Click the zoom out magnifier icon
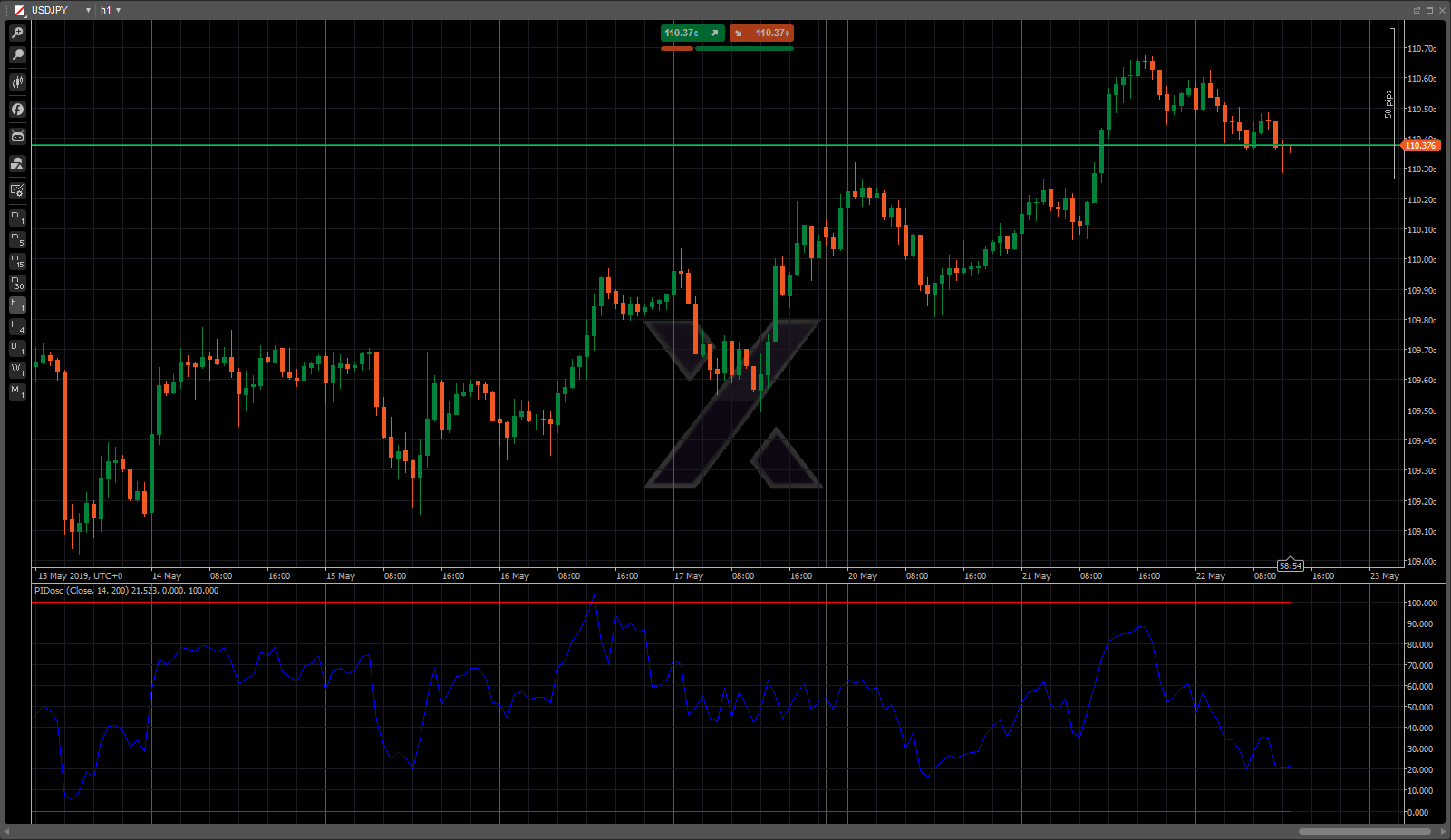The width and height of the screenshot is (1451, 840). 17,55
